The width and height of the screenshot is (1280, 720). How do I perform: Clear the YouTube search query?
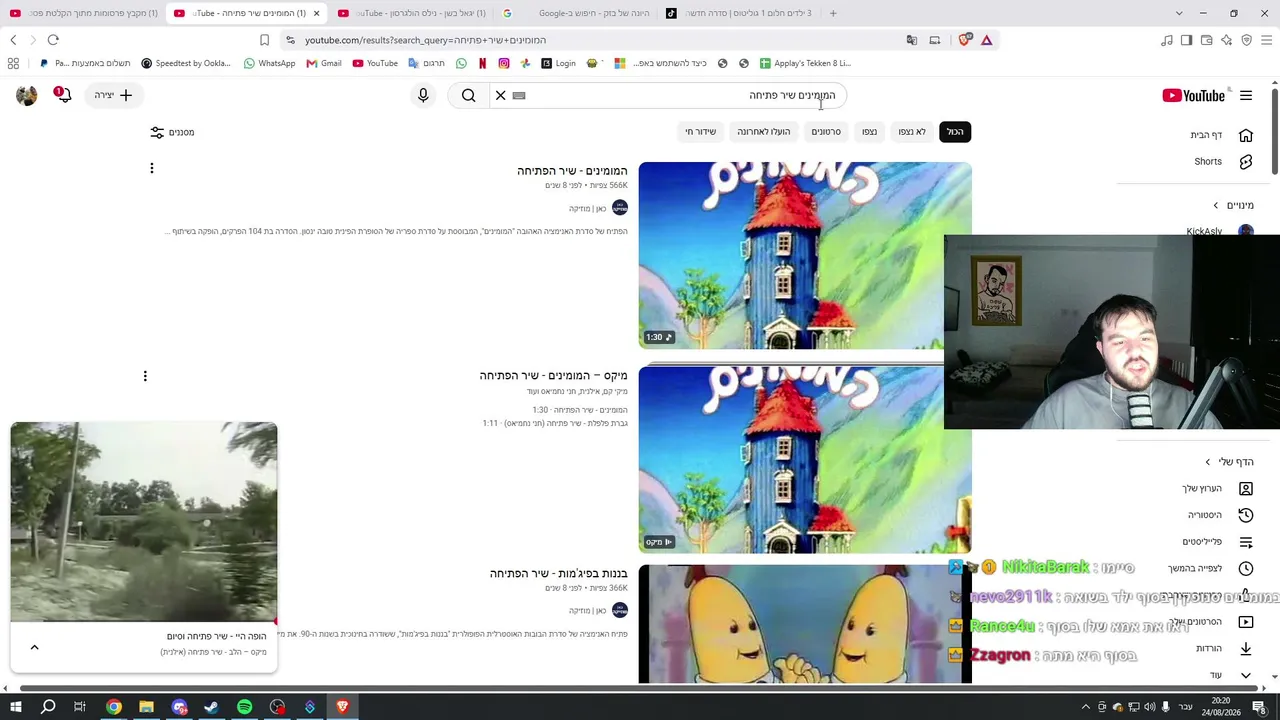click(501, 95)
